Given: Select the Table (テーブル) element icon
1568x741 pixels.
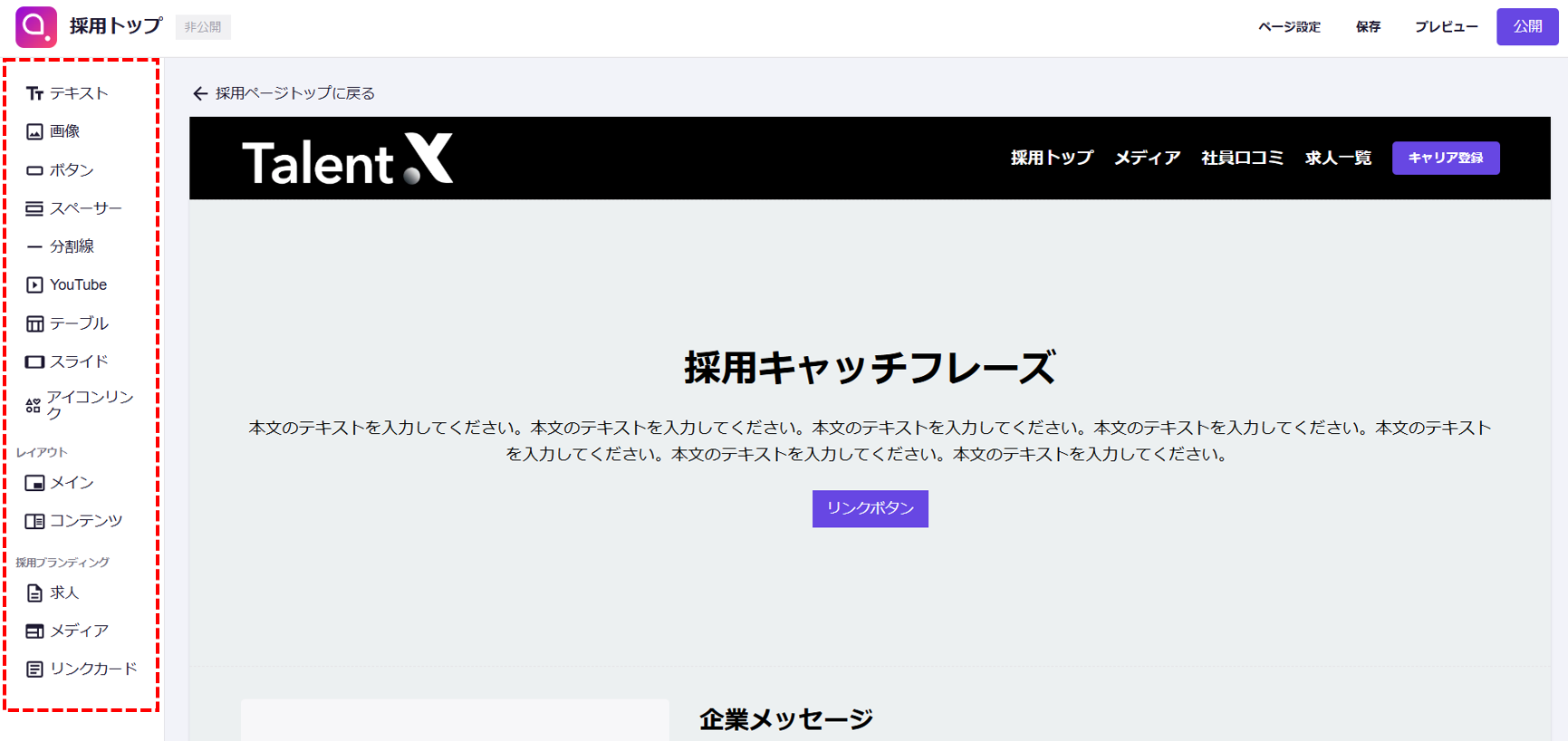Looking at the screenshot, I should 35,323.
